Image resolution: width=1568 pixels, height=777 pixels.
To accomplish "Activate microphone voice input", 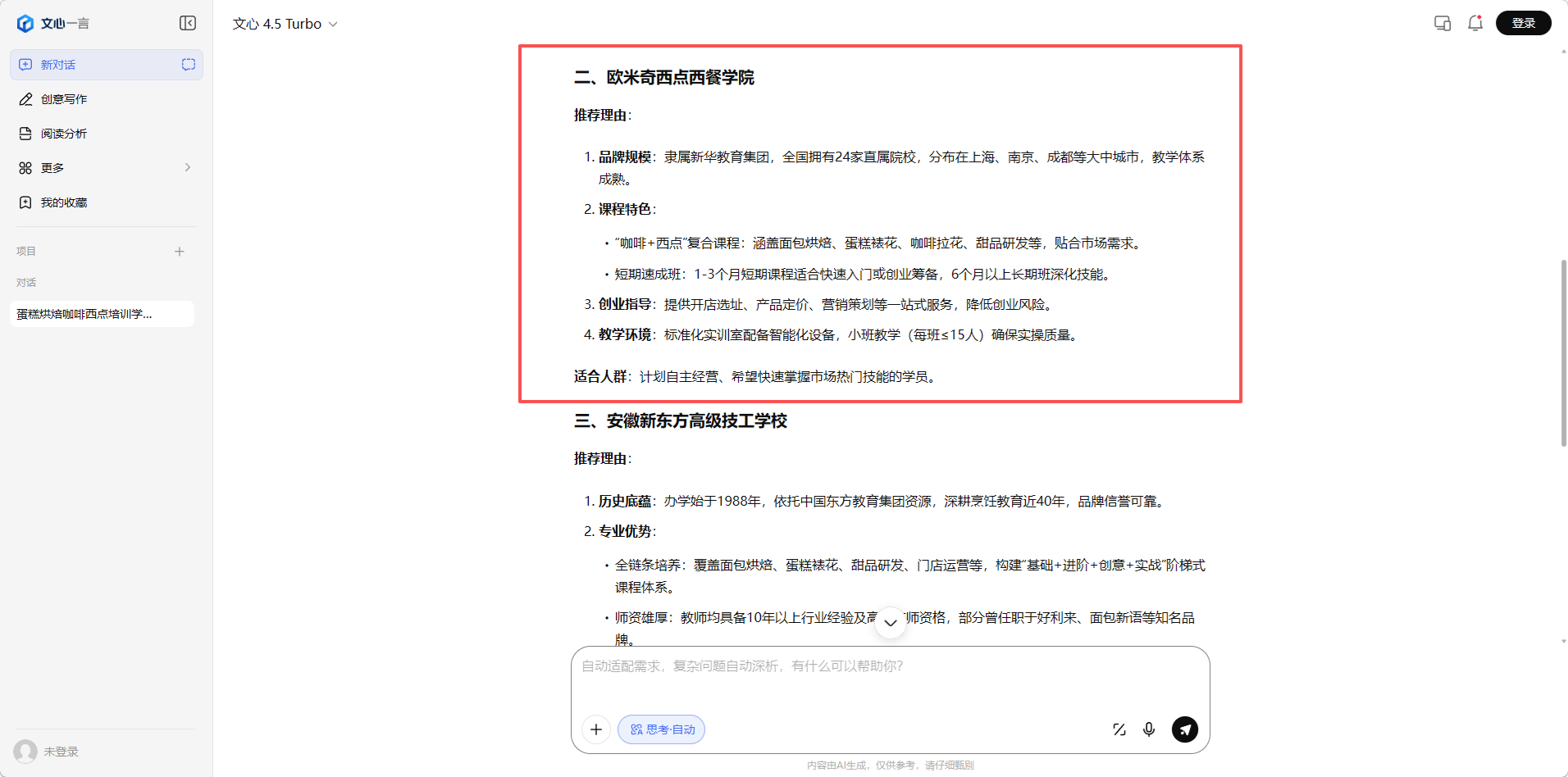I will point(1149,729).
